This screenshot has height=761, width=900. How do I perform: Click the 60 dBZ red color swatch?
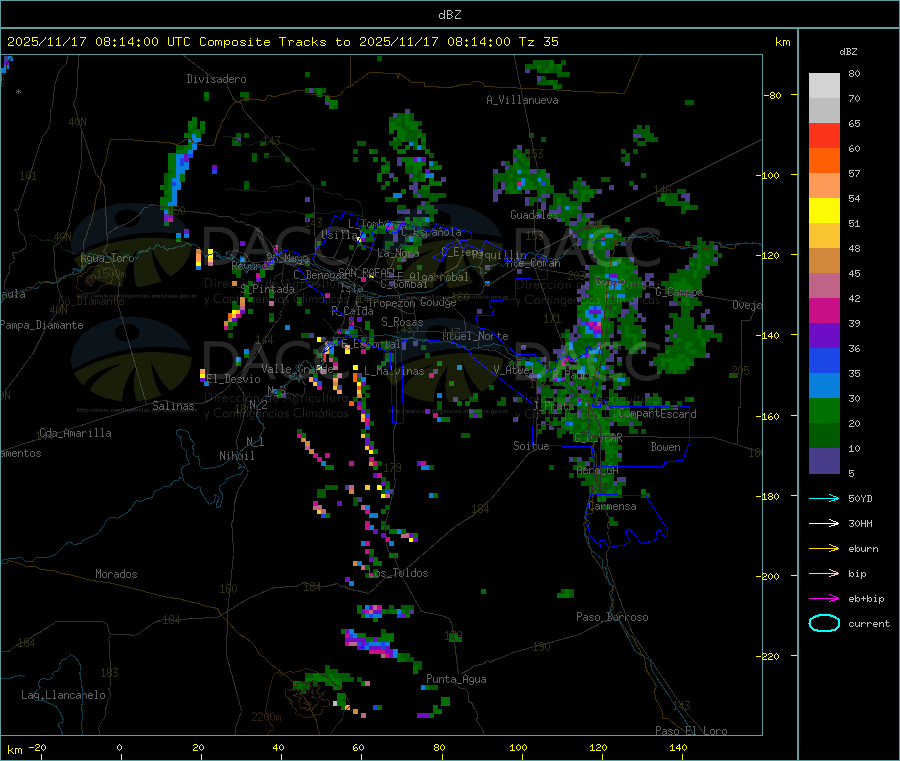[824, 135]
